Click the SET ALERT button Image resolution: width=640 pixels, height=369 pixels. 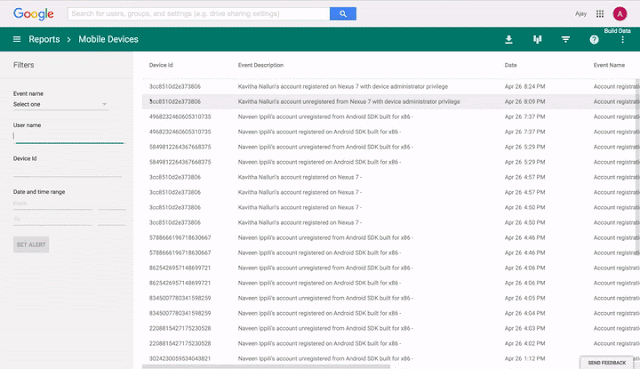[x=31, y=245]
